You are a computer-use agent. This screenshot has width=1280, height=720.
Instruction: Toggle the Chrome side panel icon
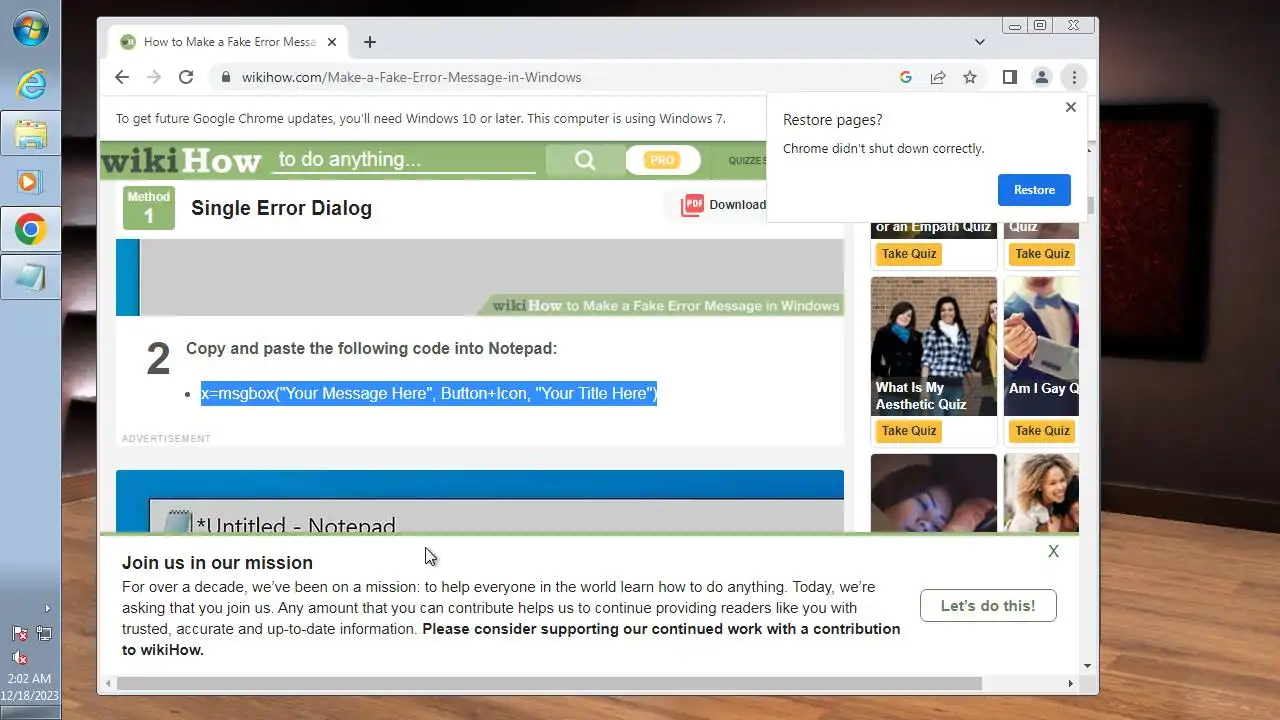1010,77
